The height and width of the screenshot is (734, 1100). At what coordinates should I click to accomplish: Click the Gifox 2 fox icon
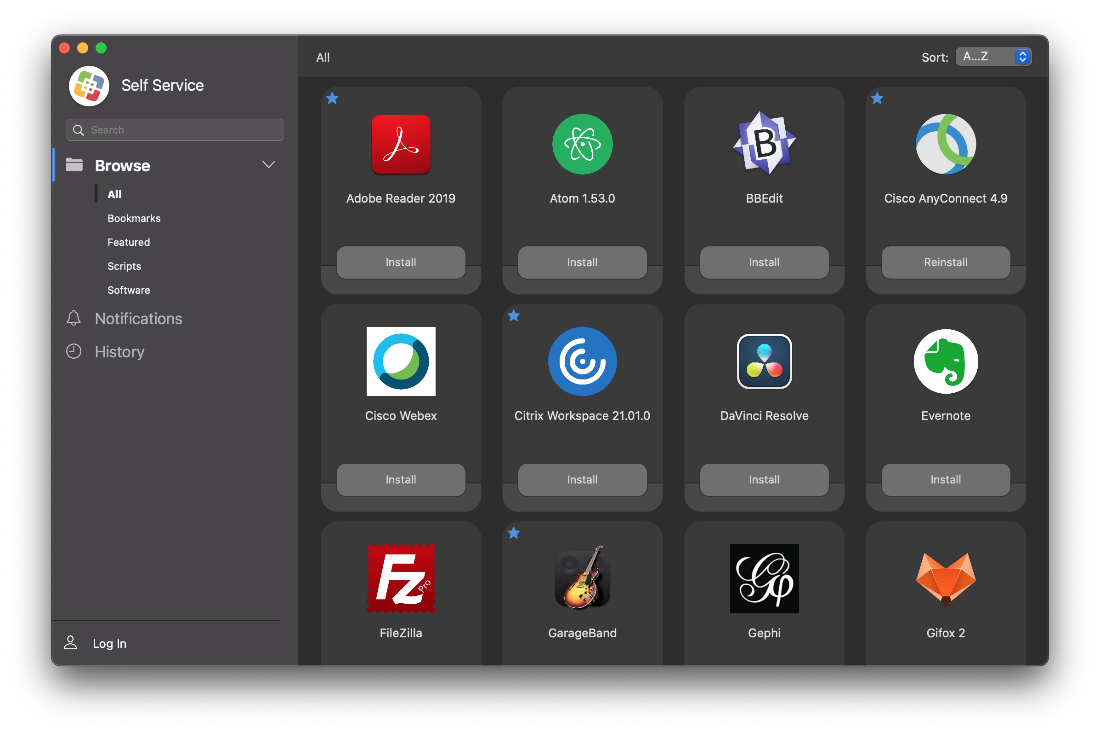coord(946,578)
